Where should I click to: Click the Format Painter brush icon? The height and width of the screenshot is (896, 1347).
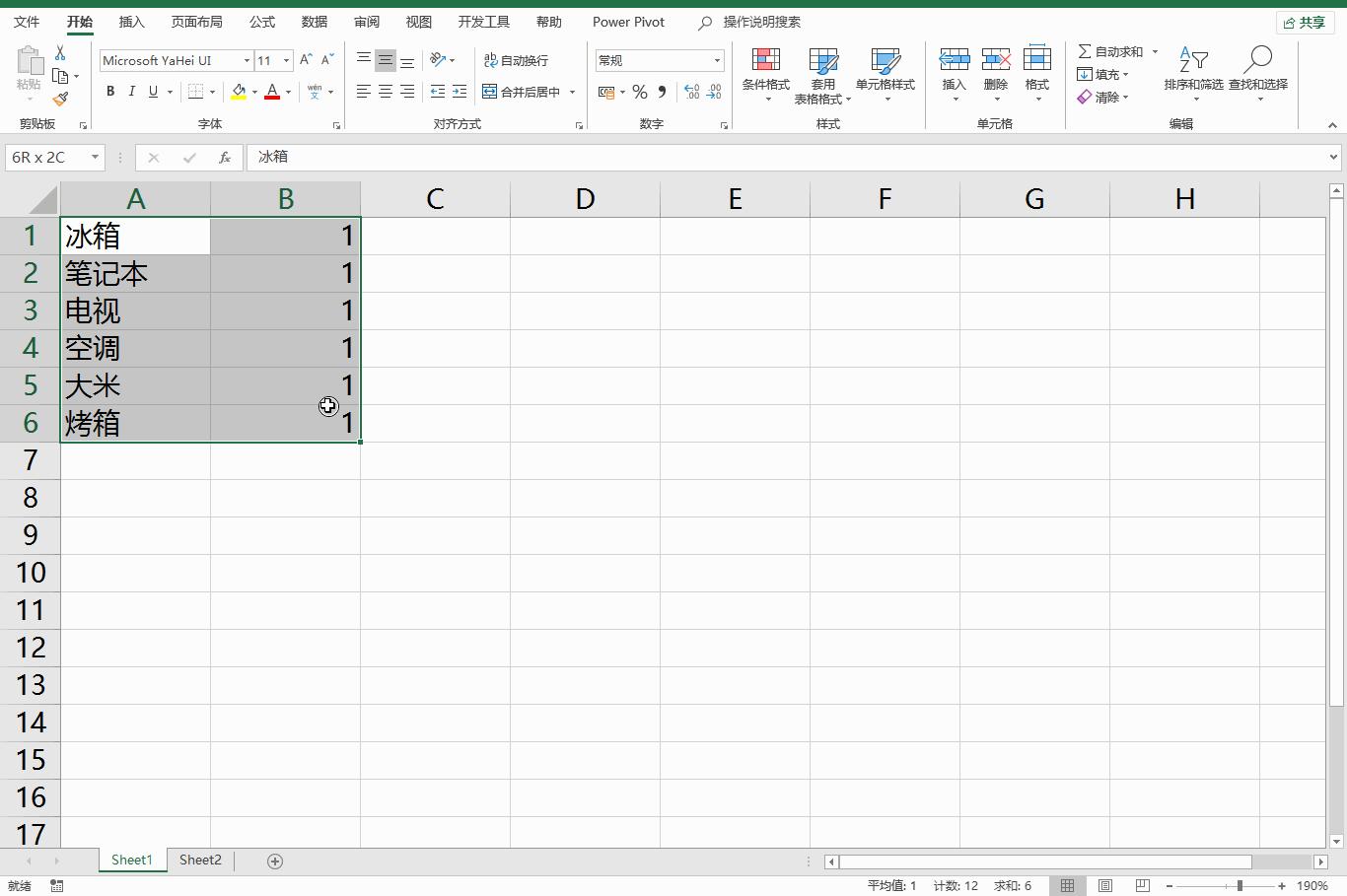tap(60, 99)
